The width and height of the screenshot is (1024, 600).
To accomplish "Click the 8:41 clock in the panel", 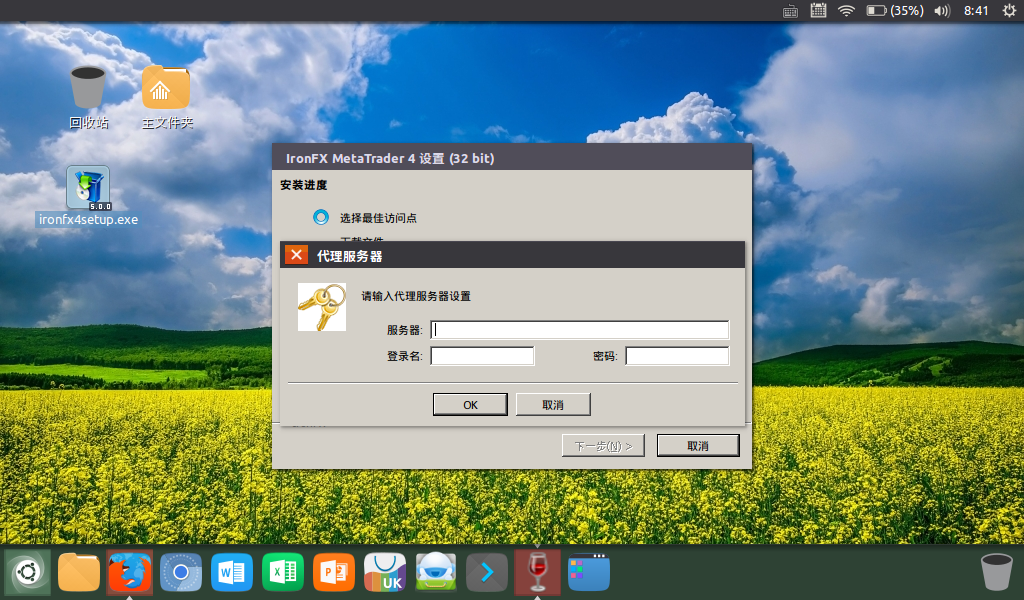I will coord(976,10).
